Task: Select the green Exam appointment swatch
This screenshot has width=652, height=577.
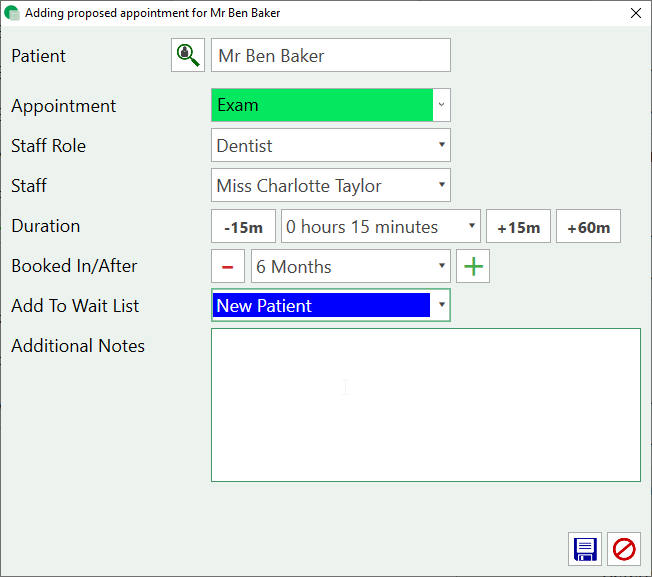Action: (x=321, y=105)
